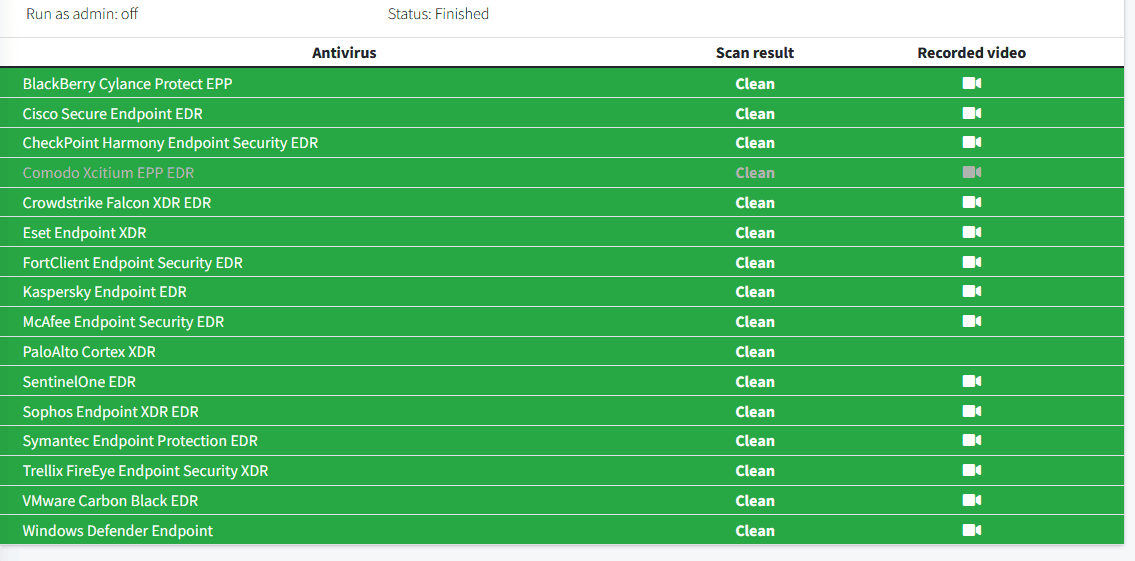The width and height of the screenshot is (1135, 561).
Task: Open Windows Defender Endpoint video recording
Action: [x=971, y=531]
